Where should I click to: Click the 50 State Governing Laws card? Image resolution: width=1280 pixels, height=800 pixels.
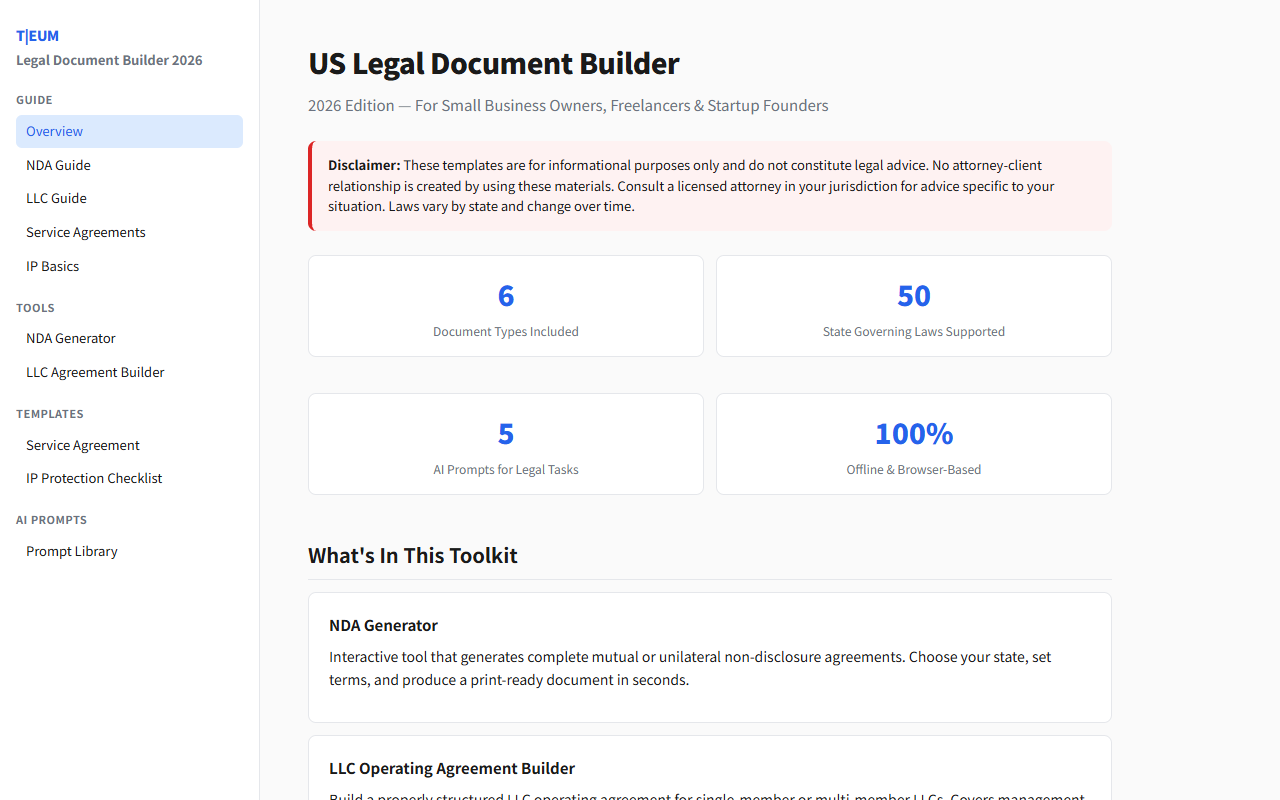(x=913, y=306)
